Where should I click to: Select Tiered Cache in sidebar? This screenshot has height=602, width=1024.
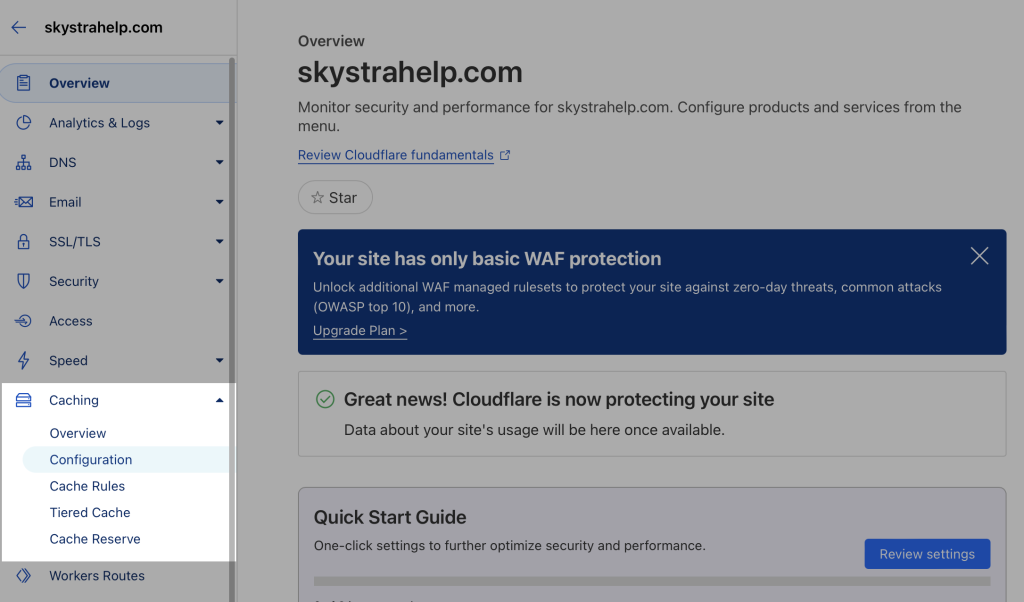90,512
